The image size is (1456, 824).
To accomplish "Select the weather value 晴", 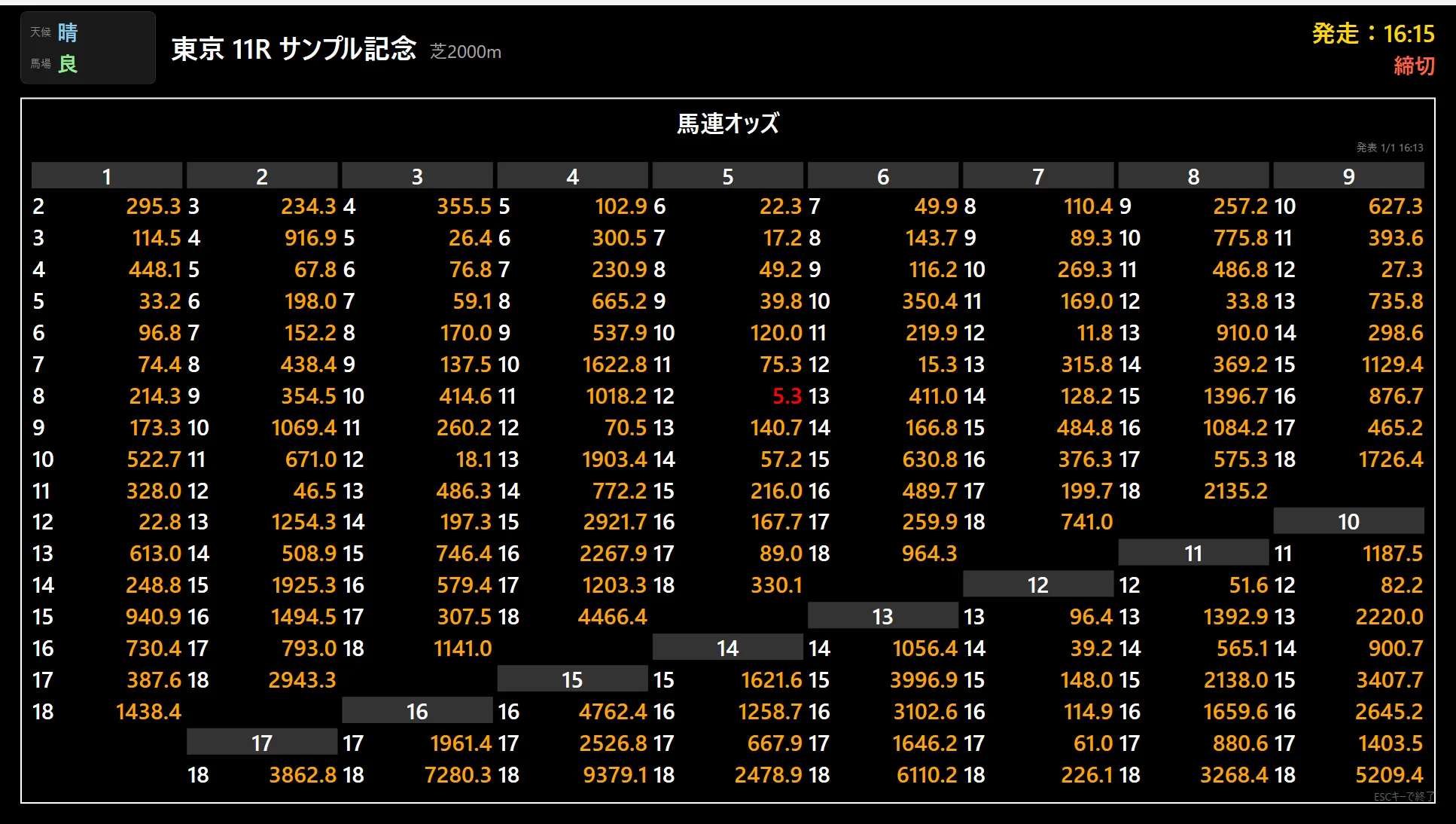I will (68, 32).
